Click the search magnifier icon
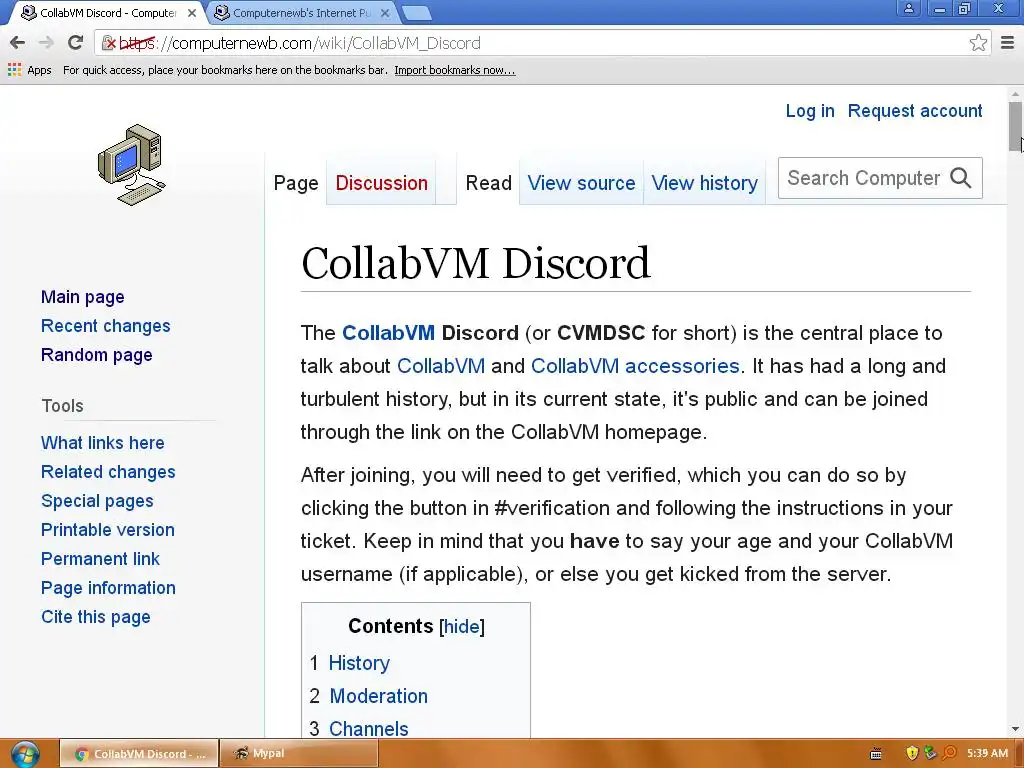Viewport: 1024px width, 768px height. [961, 178]
